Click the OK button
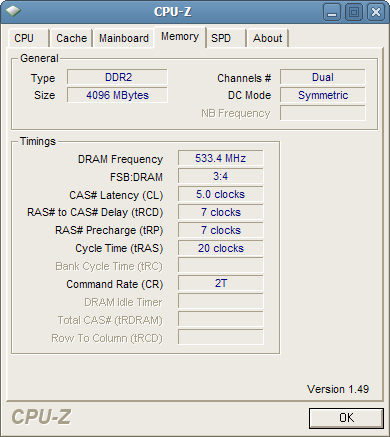 click(346, 418)
